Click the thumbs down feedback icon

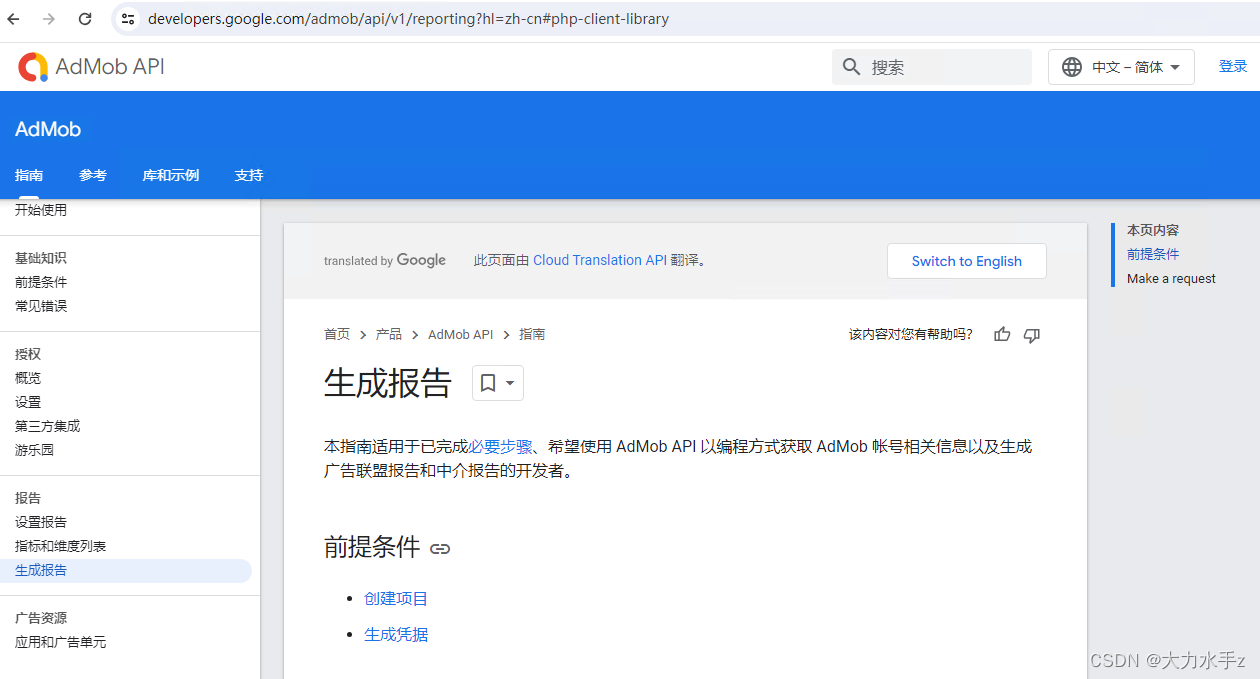[x=1032, y=334]
